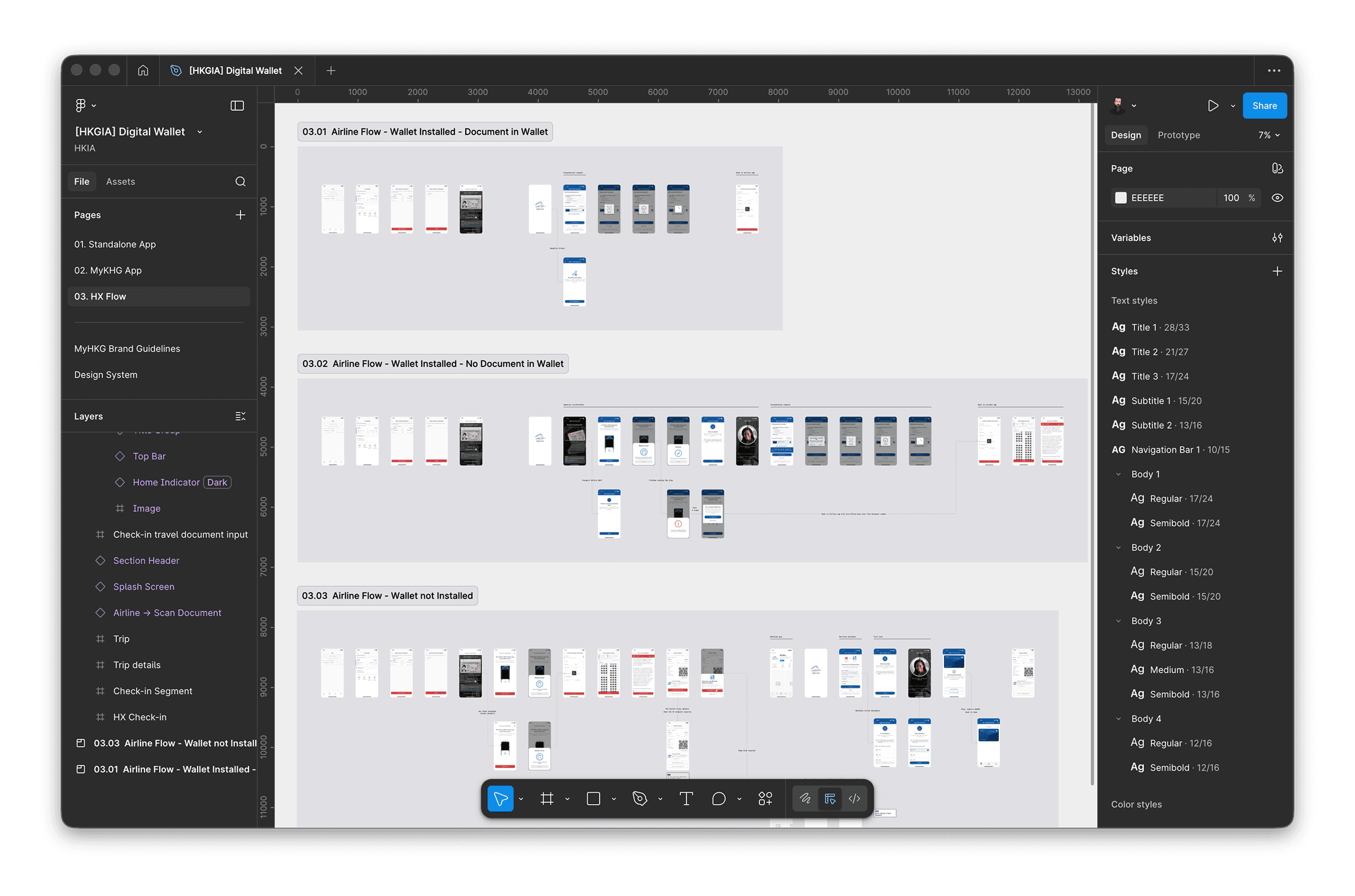Toggle page background visibility eye

click(x=1277, y=198)
